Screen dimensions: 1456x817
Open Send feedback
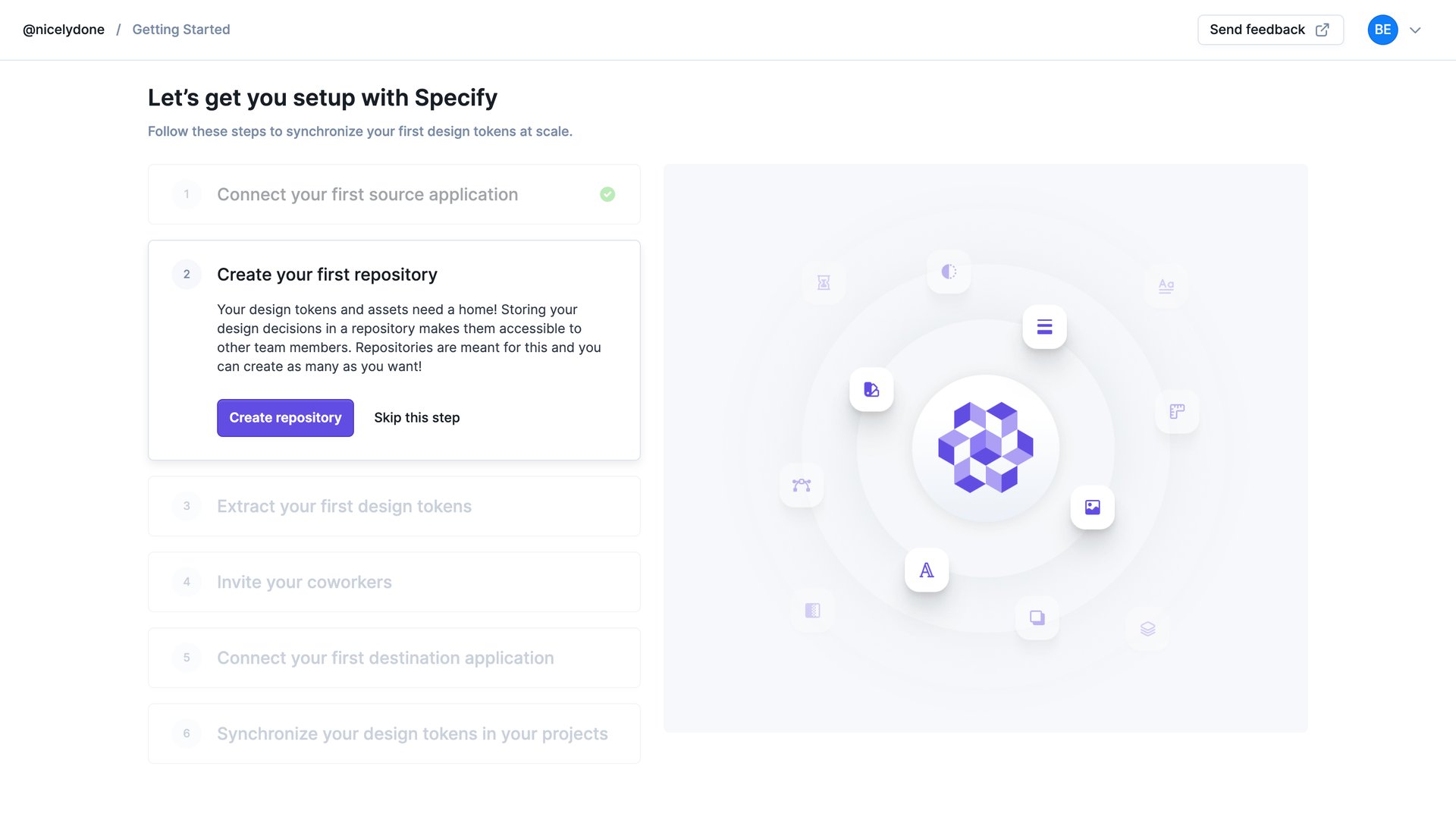[1269, 30]
